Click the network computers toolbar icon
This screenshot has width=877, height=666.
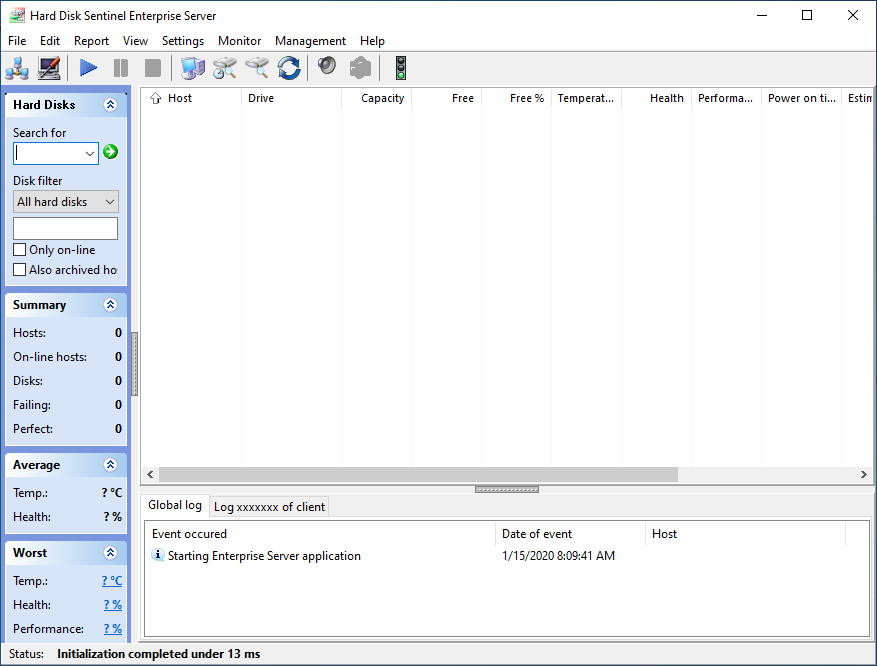[17, 68]
